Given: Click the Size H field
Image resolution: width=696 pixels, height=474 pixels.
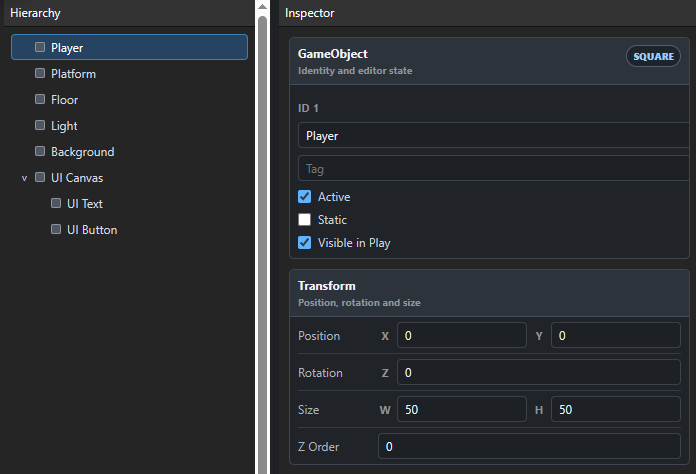Looking at the screenshot, I should [x=616, y=409].
